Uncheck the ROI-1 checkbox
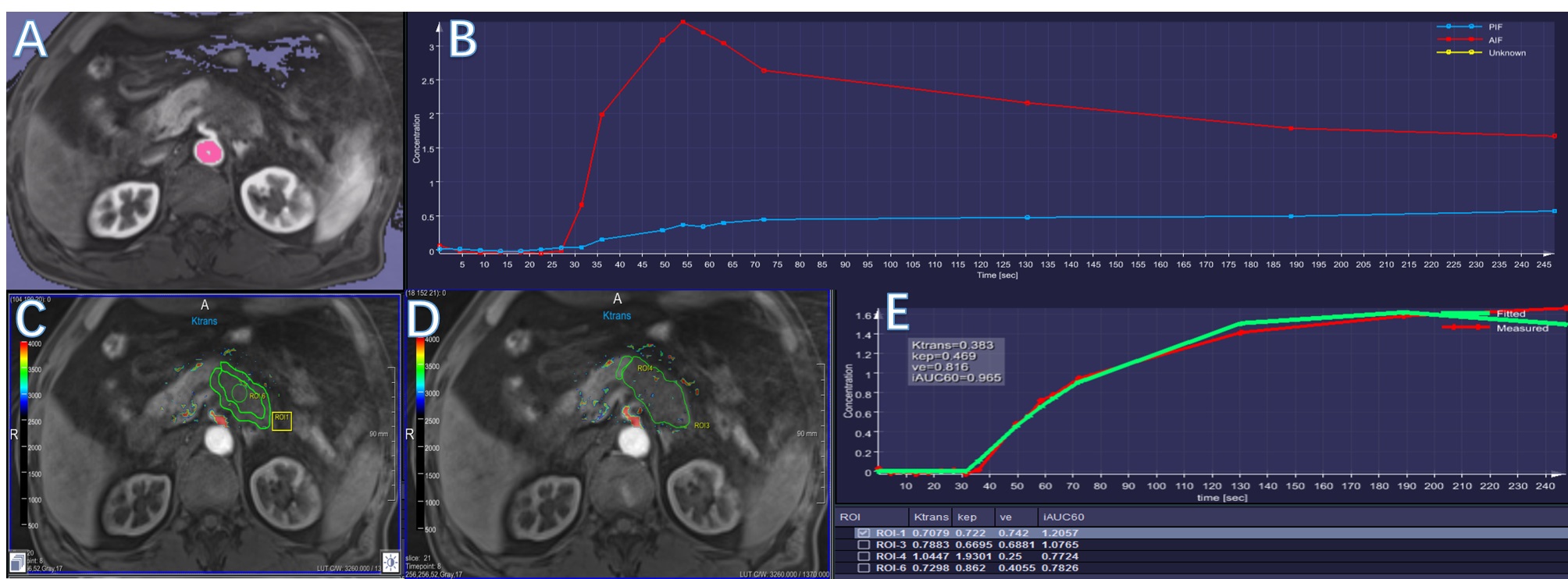The height and width of the screenshot is (579, 1568). coord(864,533)
